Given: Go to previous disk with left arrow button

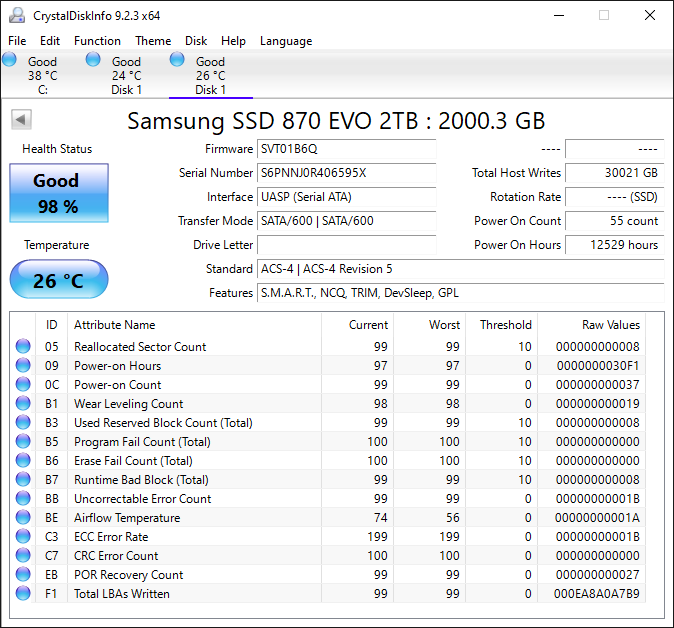Looking at the screenshot, I should click(21, 119).
